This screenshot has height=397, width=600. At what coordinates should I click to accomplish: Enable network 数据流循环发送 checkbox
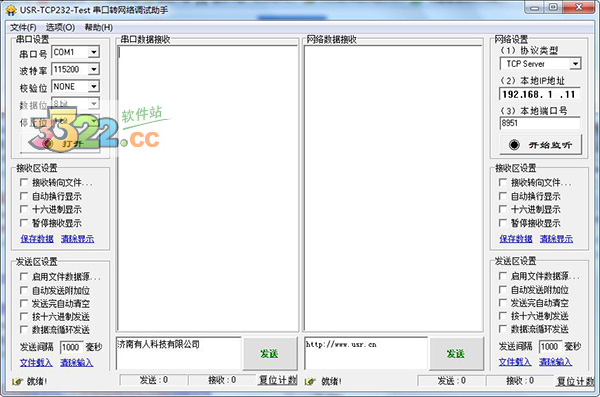(x=503, y=329)
